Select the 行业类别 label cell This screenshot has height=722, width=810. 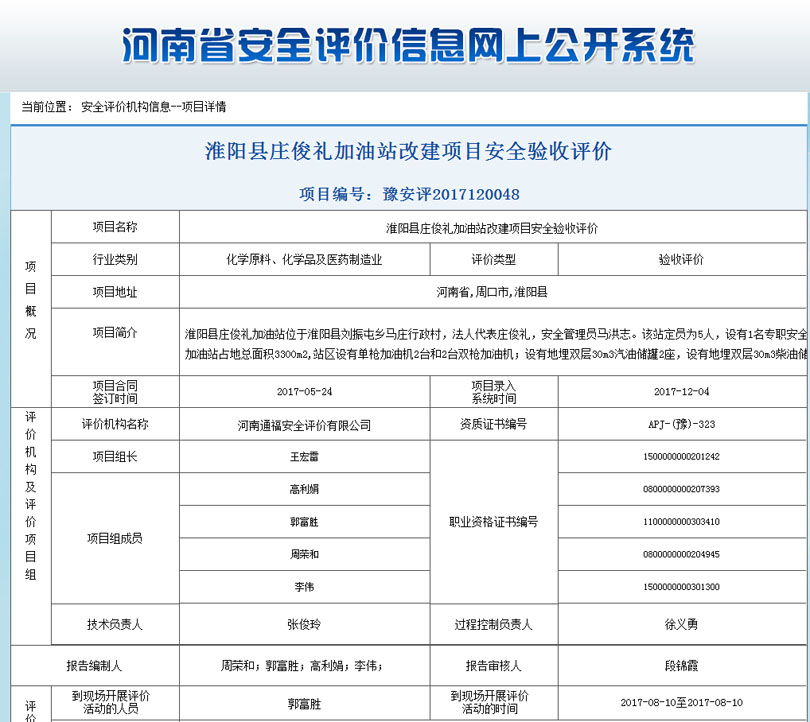click(x=115, y=259)
